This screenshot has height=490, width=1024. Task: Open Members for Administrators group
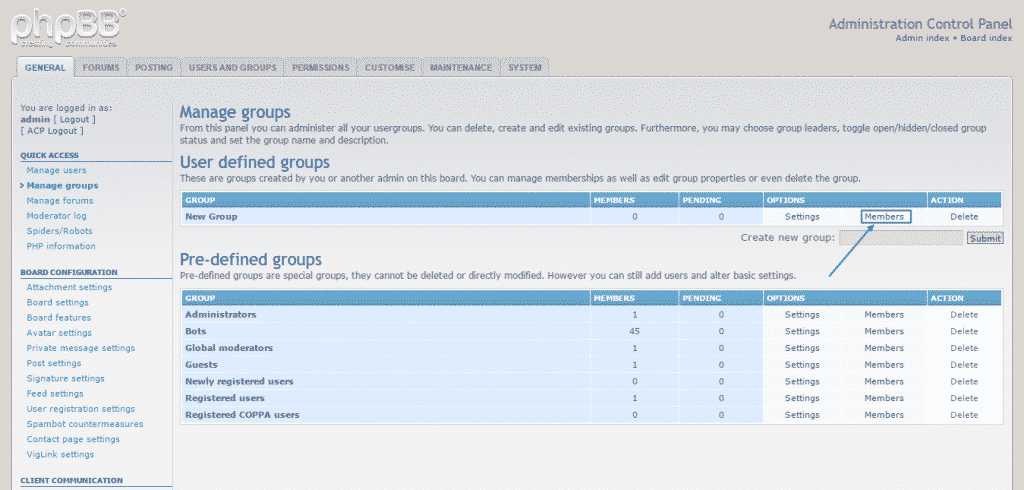[x=884, y=315]
